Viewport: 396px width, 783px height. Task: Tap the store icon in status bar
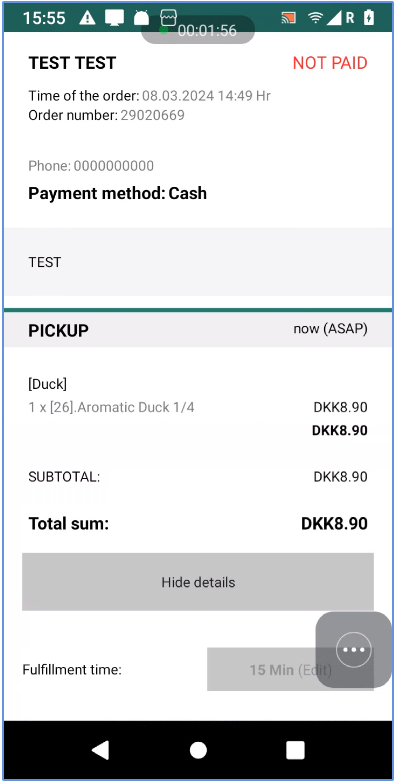[x=168, y=17]
